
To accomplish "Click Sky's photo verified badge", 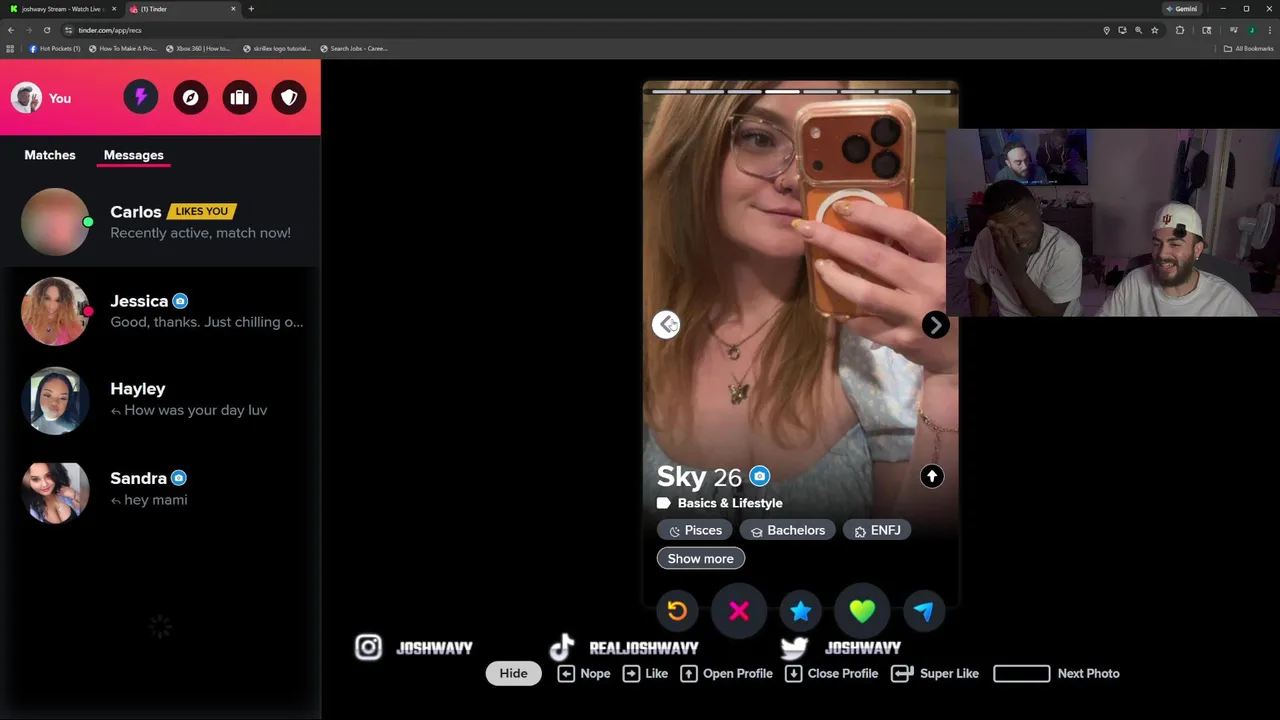I will pos(760,477).
